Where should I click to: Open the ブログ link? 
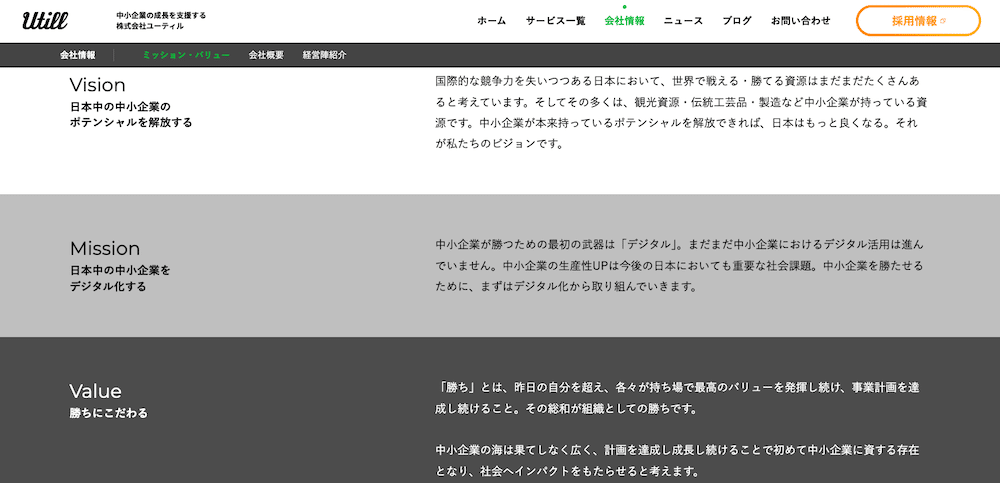737,21
